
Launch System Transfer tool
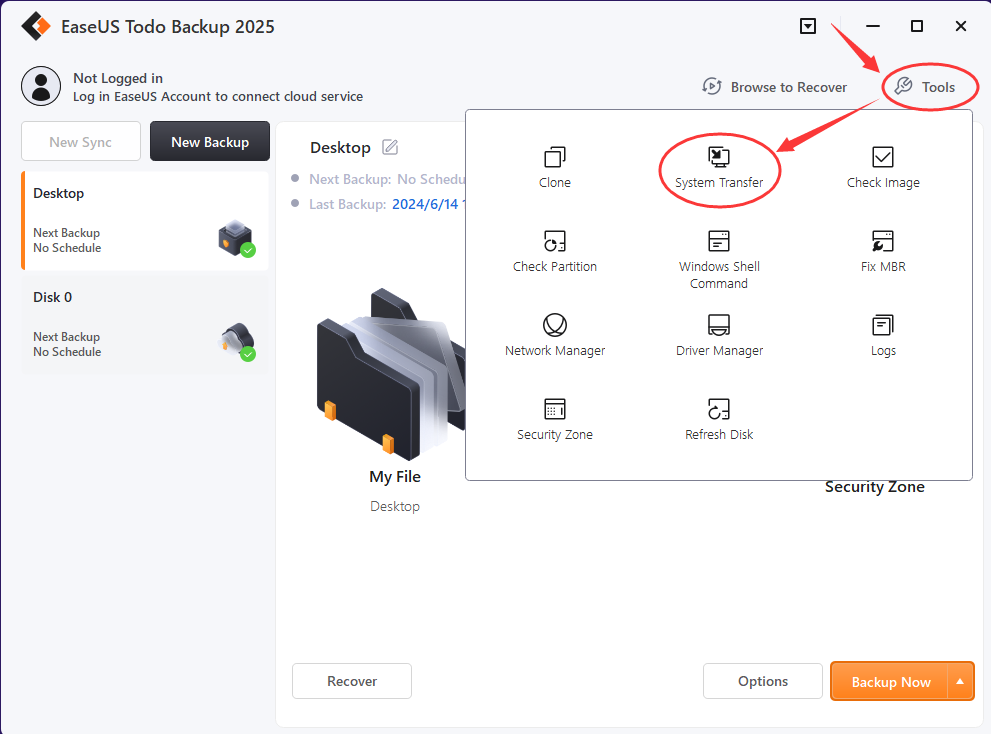pyautogui.click(x=719, y=168)
